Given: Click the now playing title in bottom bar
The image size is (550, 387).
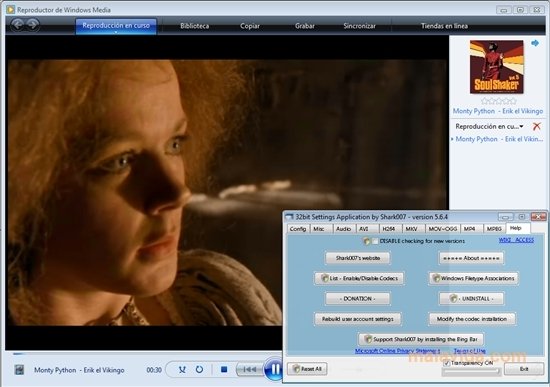Looking at the screenshot, I should [79, 370].
